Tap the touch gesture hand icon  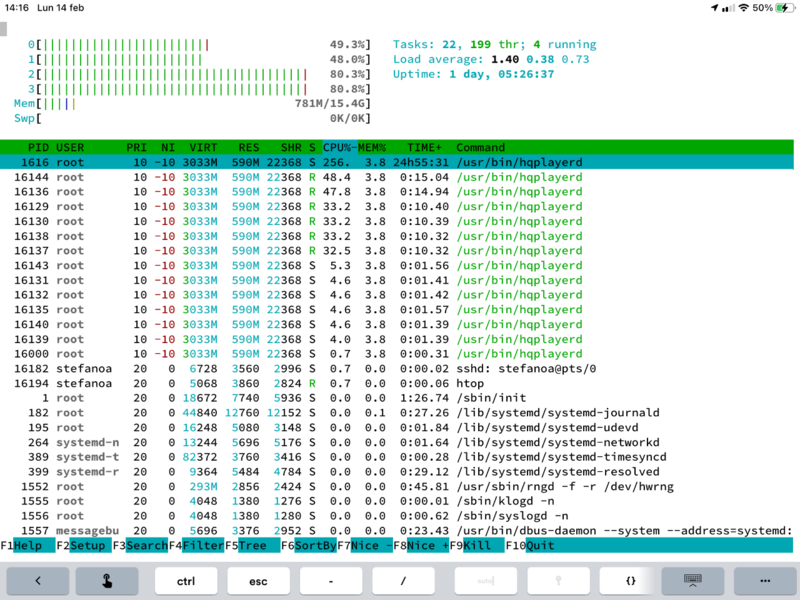109,580
